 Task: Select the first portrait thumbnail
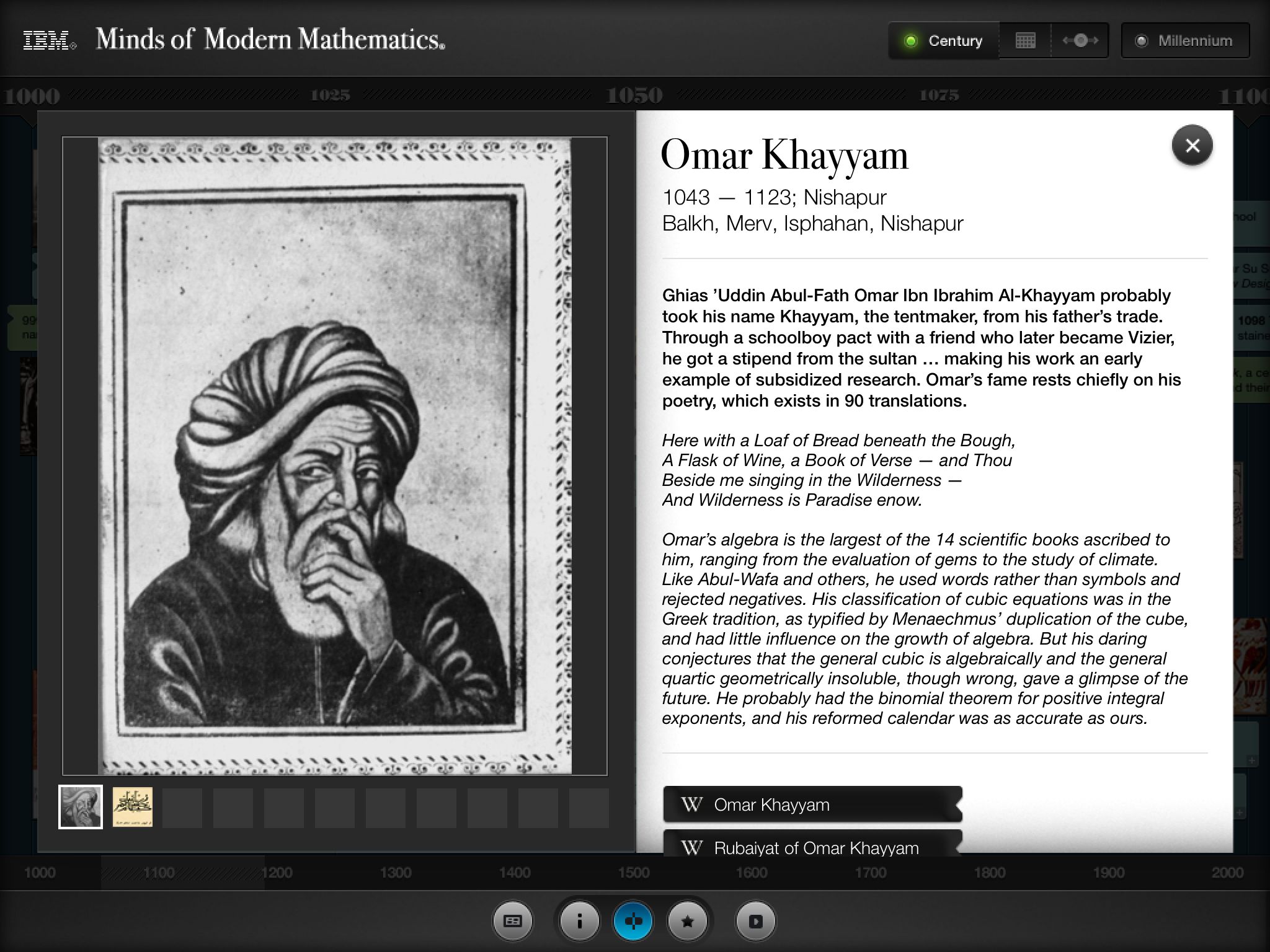tap(81, 807)
